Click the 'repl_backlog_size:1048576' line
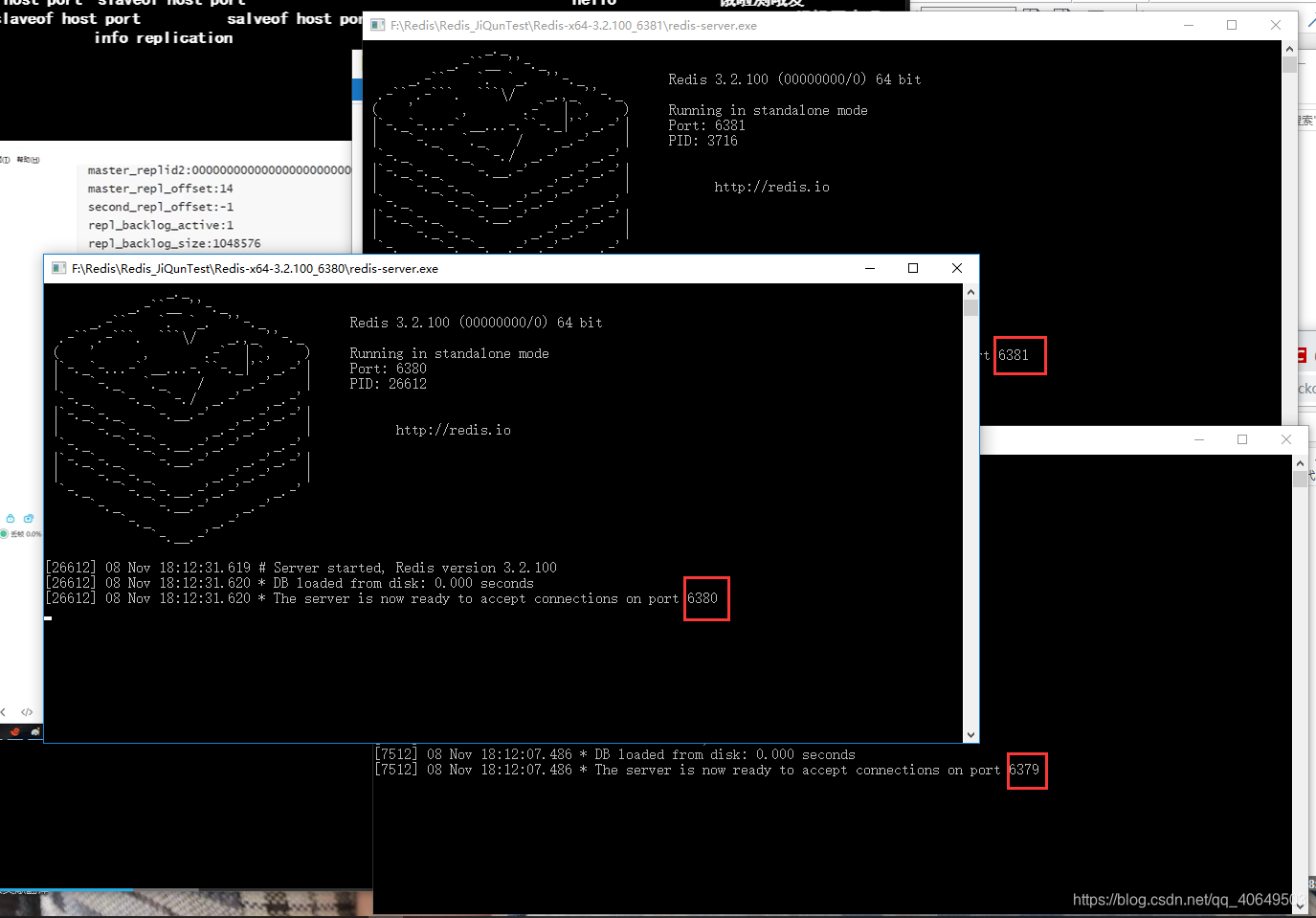 pyautogui.click(x=174, y=243)
